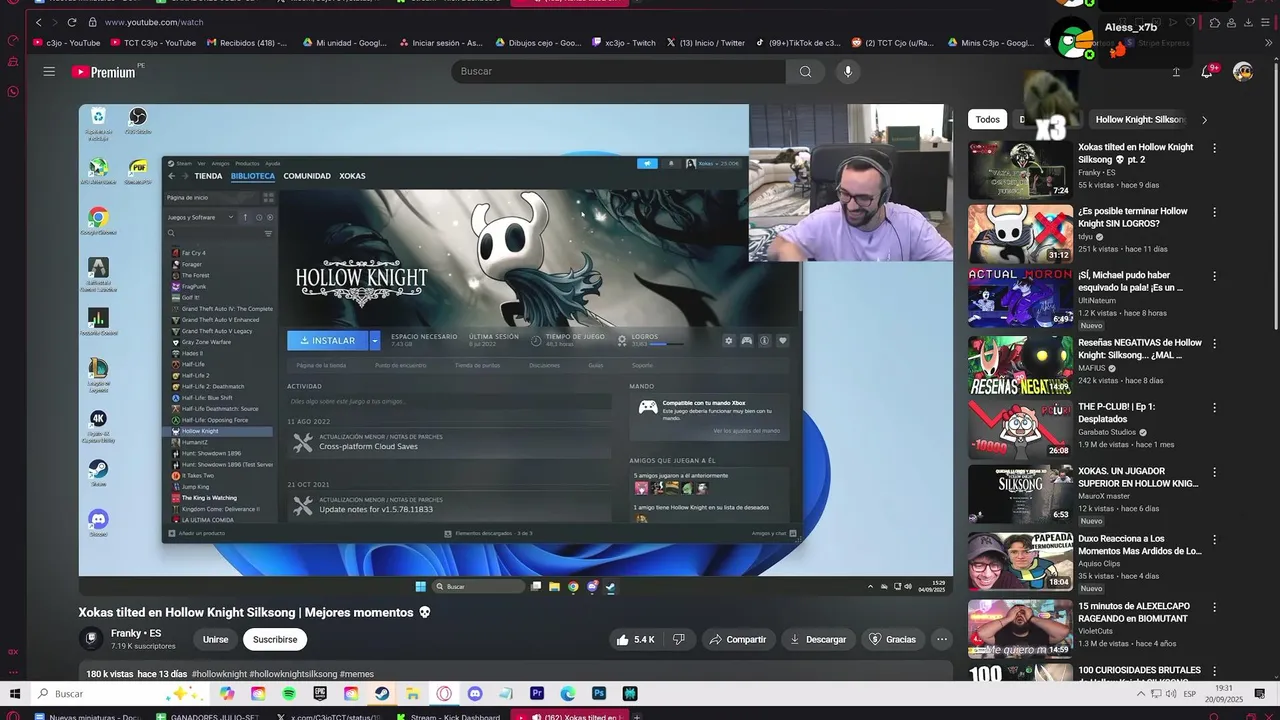Open thumbnail of Hollow Knight SIN LOGROS
Viewport: 1280px width, 720px height.
click(1020, 233)
